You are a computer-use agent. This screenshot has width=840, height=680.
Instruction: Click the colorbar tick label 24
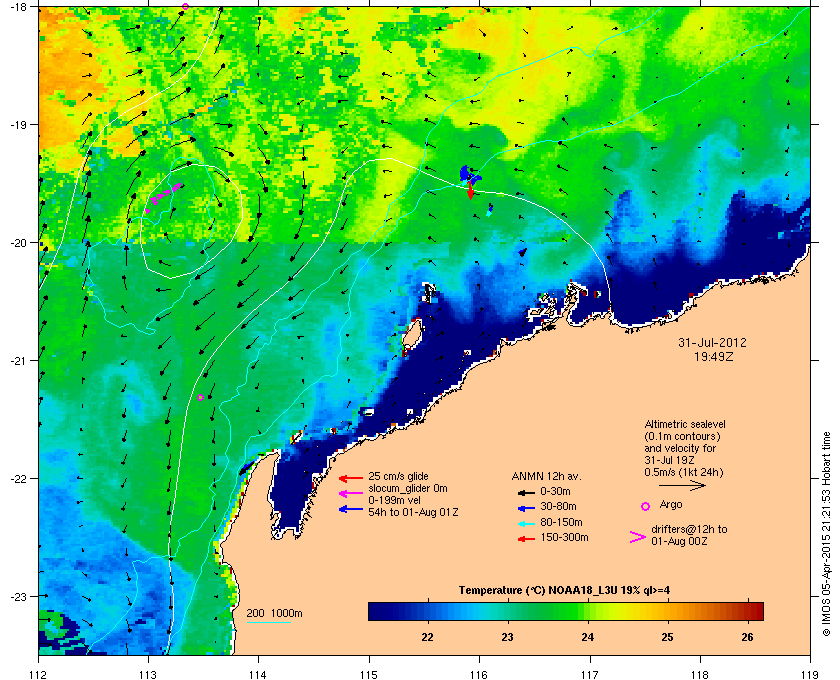(x=588, y=637)
